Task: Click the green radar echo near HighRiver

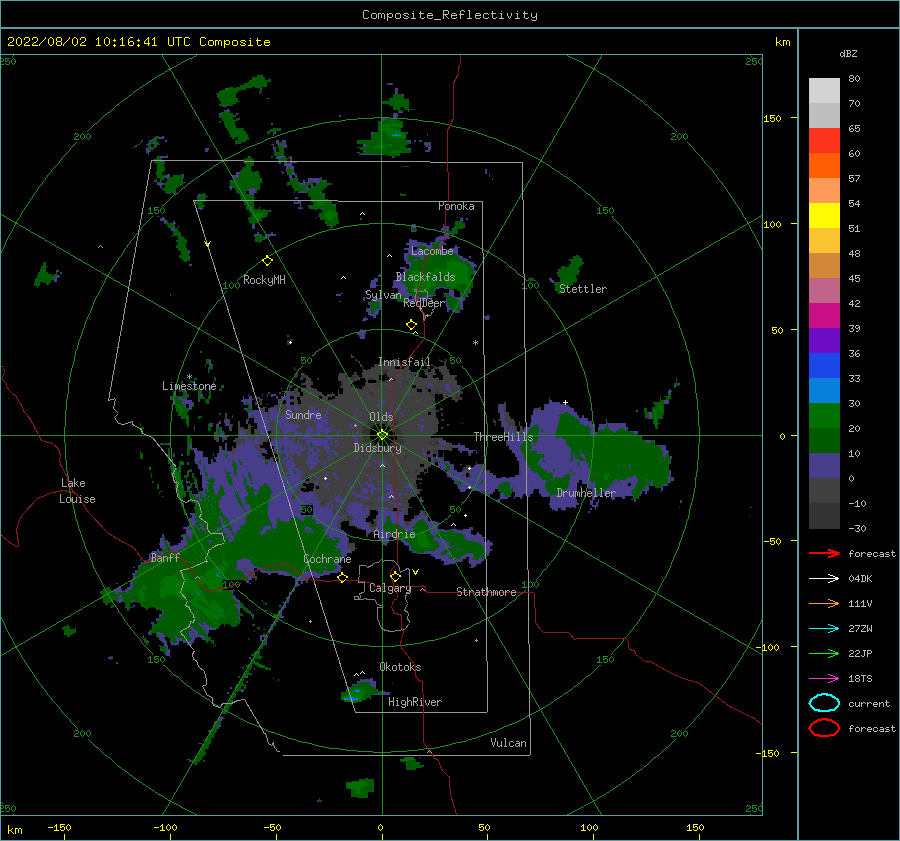Action: (x=360, y=691)
